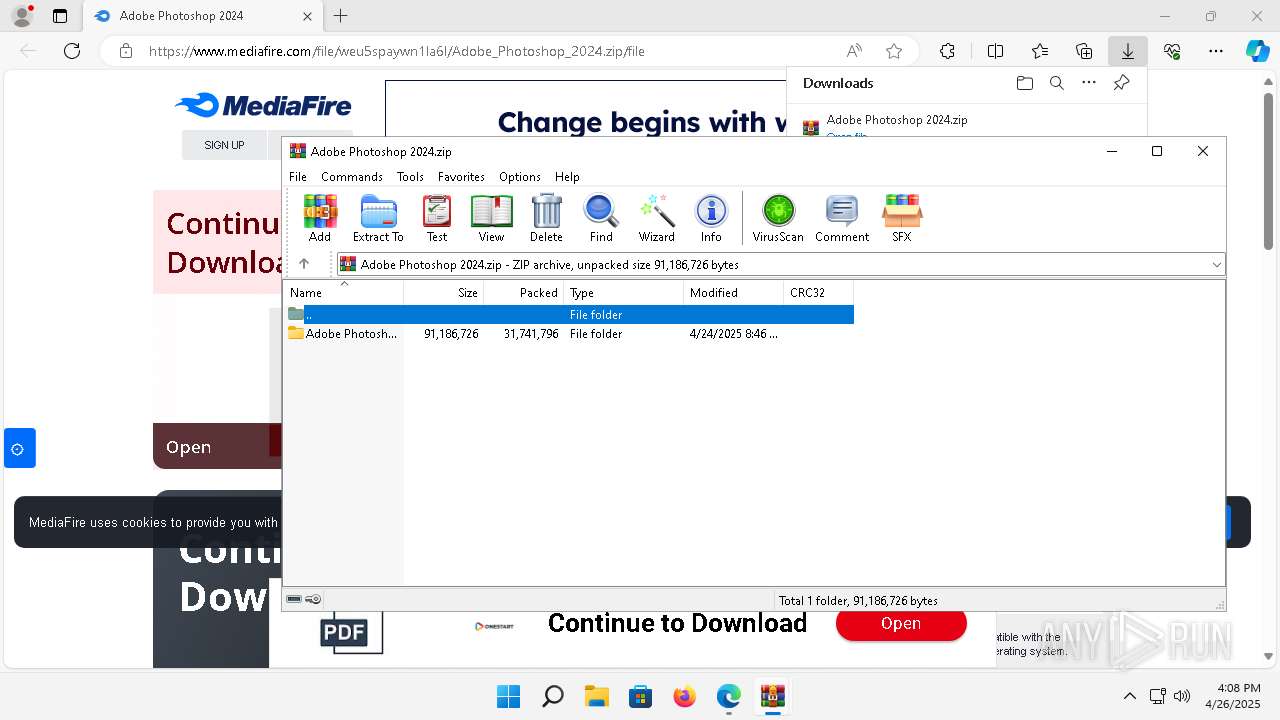The image size is (1280, 720).
Task: Open a new browser tab
Action: coord(341,16)
